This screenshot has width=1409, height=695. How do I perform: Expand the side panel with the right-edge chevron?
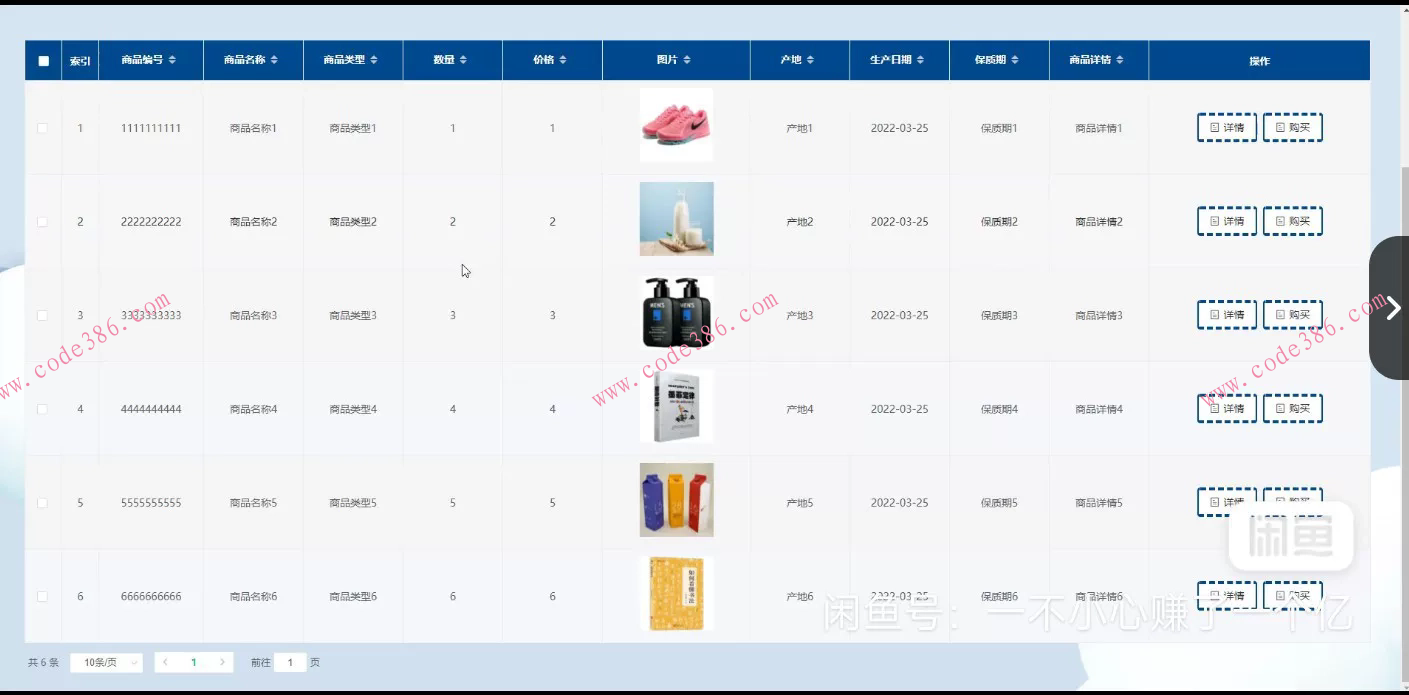point(1393,308)
